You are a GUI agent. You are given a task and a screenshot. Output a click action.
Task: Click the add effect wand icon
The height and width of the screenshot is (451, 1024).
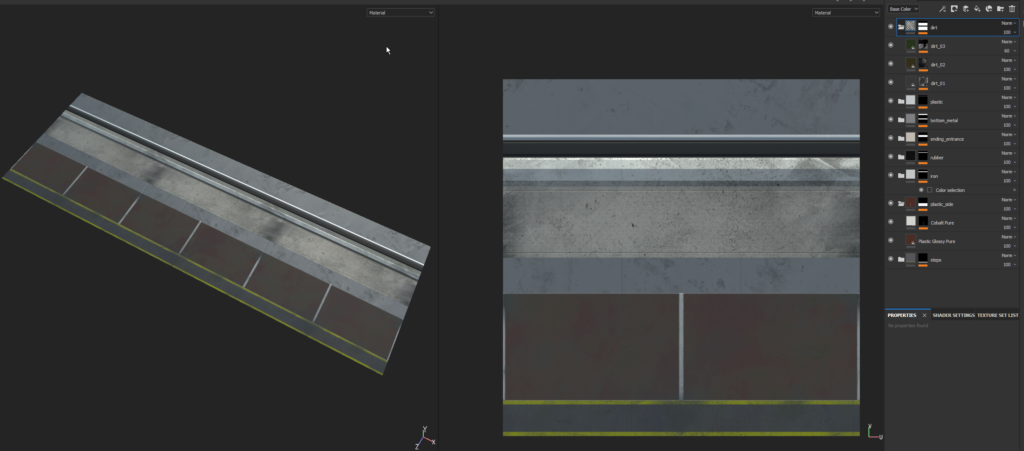click(942, 8)
